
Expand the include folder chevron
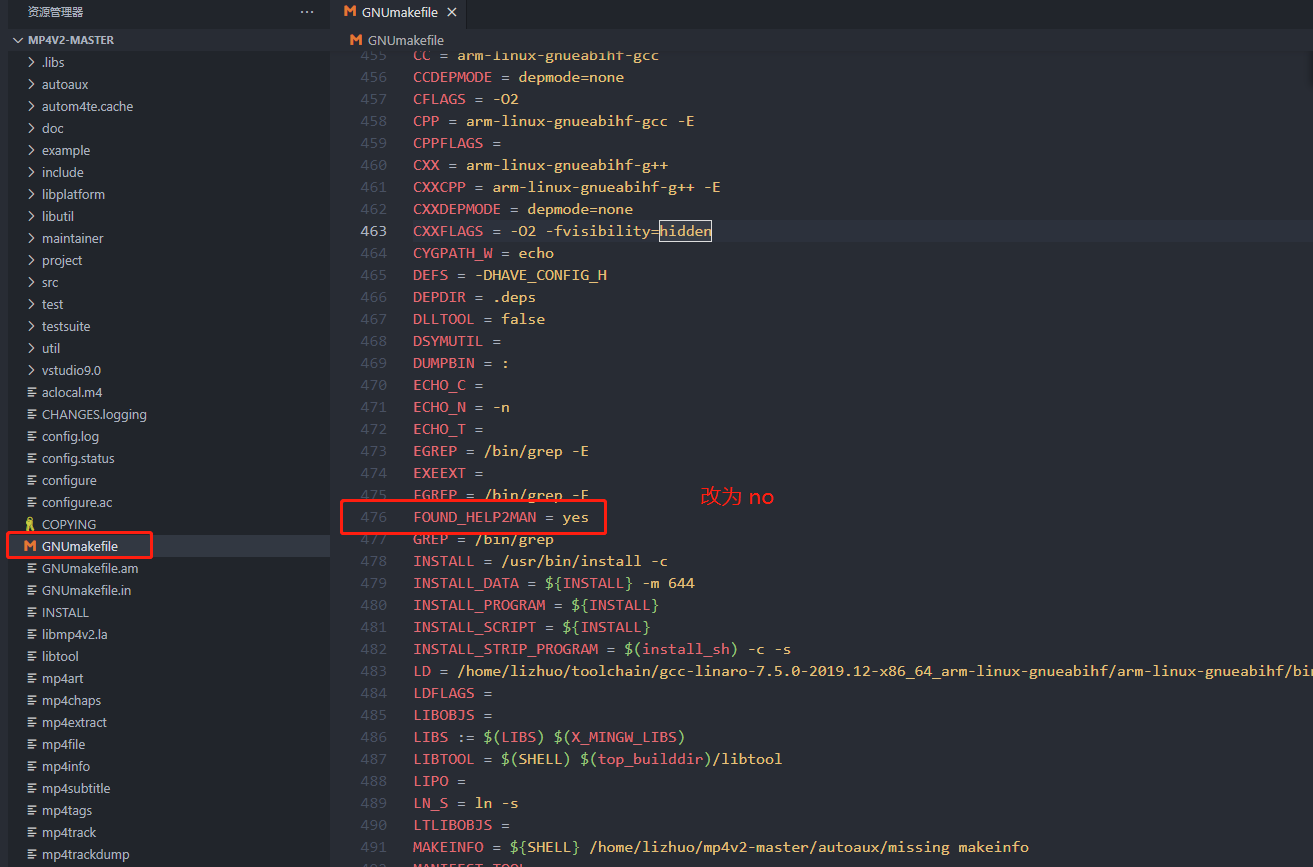click(x=32, y=172)
